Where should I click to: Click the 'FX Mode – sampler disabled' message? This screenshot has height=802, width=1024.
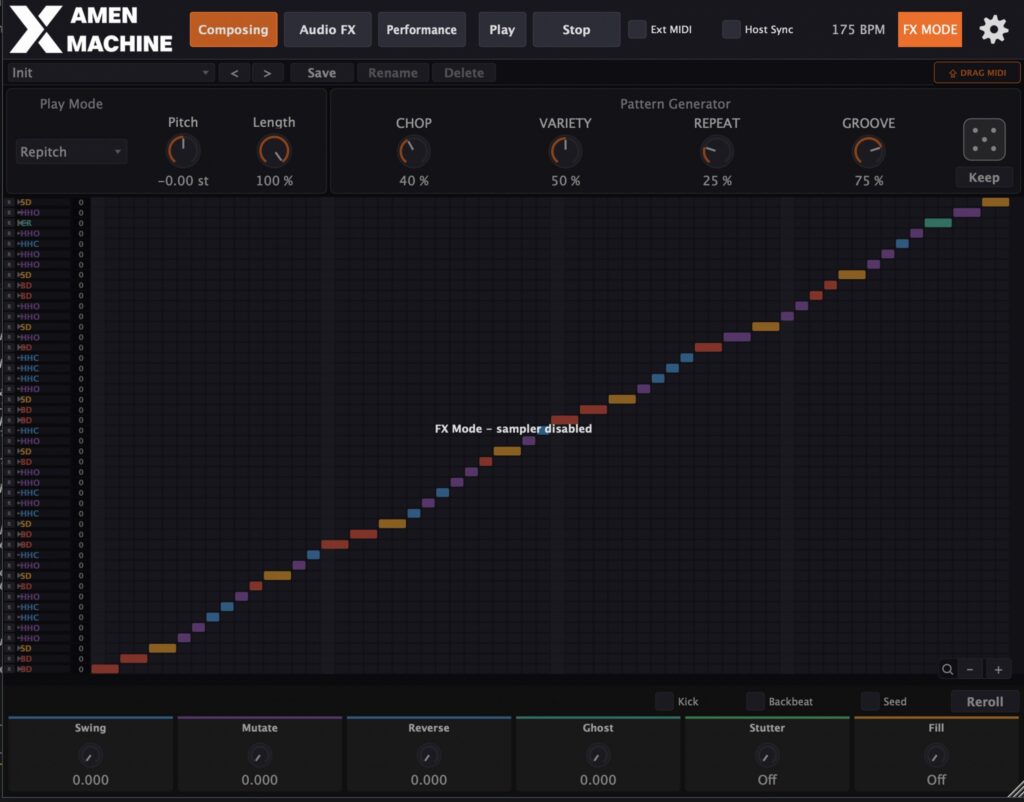click(x=513, y=429)
